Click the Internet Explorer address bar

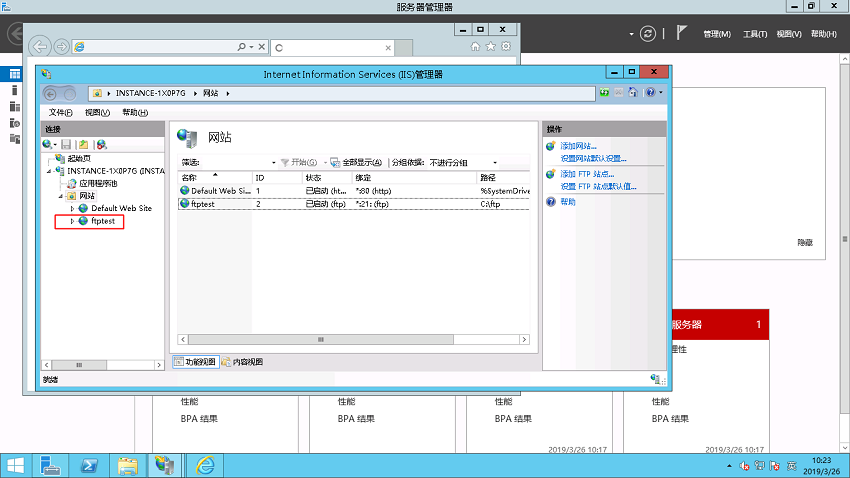(157, 47)
